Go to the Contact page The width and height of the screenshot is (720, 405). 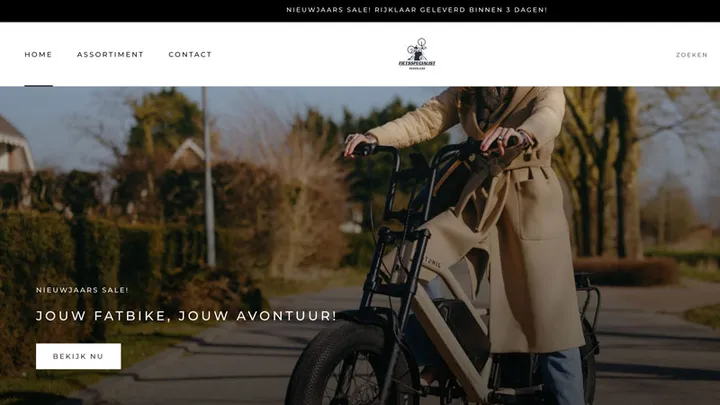click(190, 54)
